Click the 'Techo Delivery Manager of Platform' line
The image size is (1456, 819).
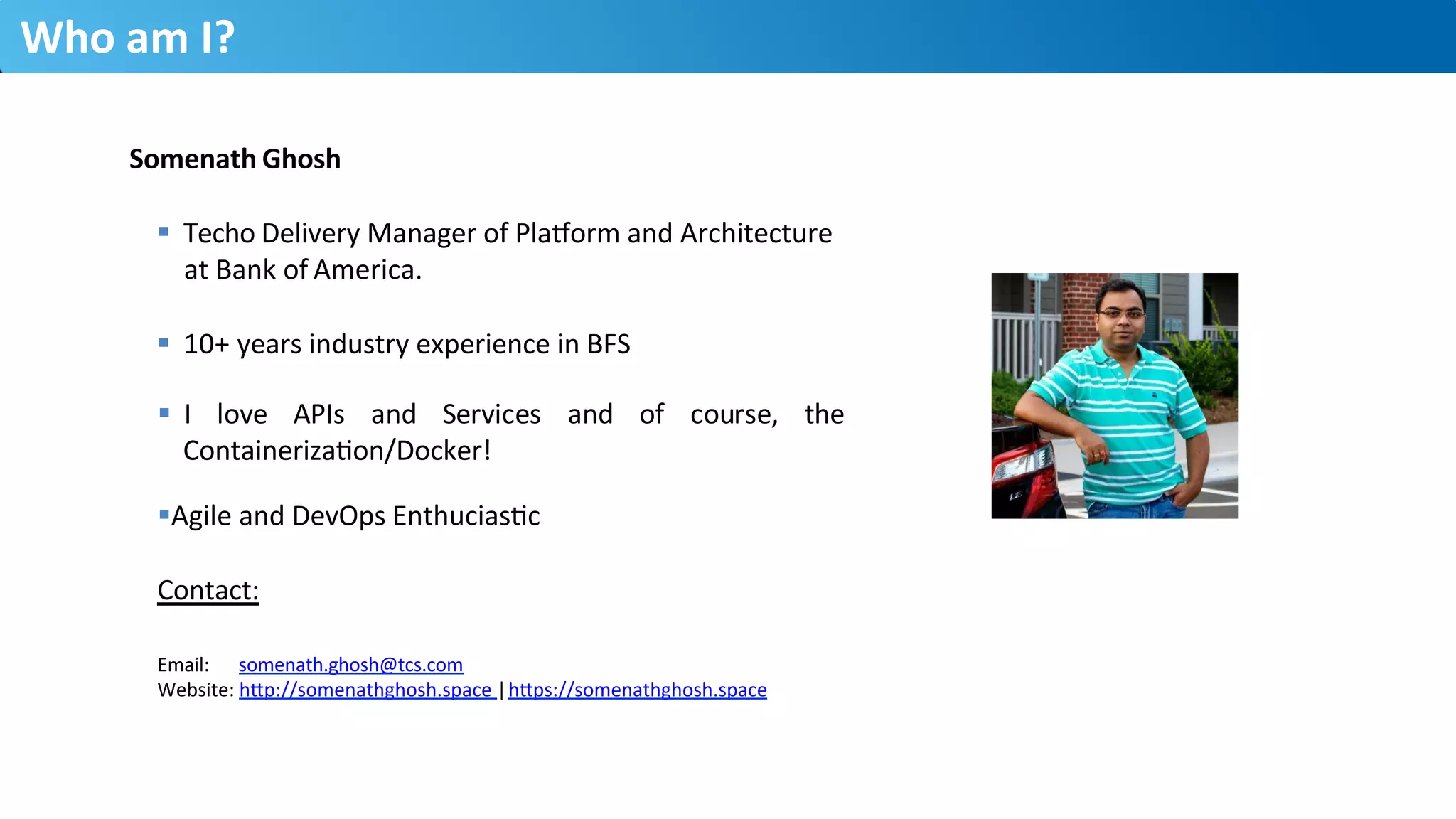[507, 233]
